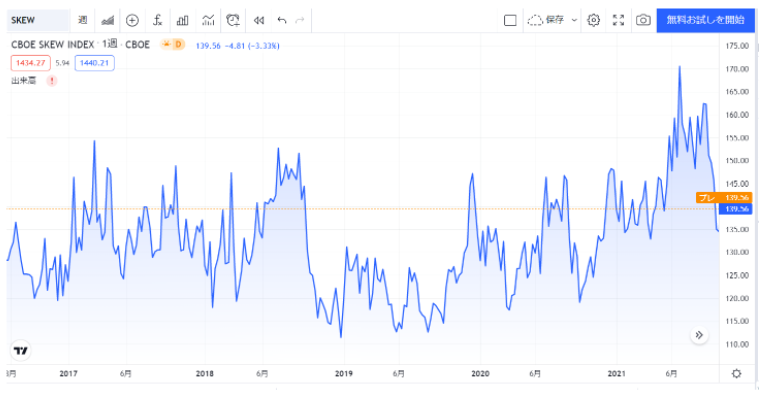The image size is (766, 407).
Task: Create an alert with the alarm clock icon
Action: coord(233,20)
